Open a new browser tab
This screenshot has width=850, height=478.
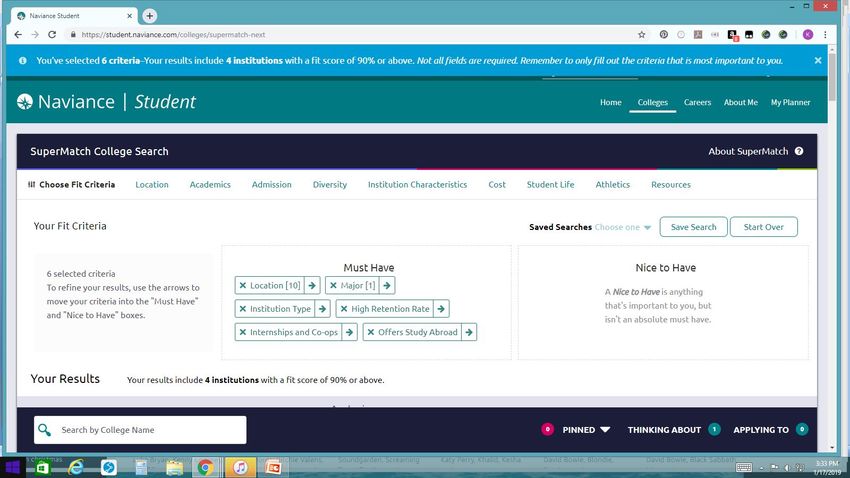coord(150,16)
